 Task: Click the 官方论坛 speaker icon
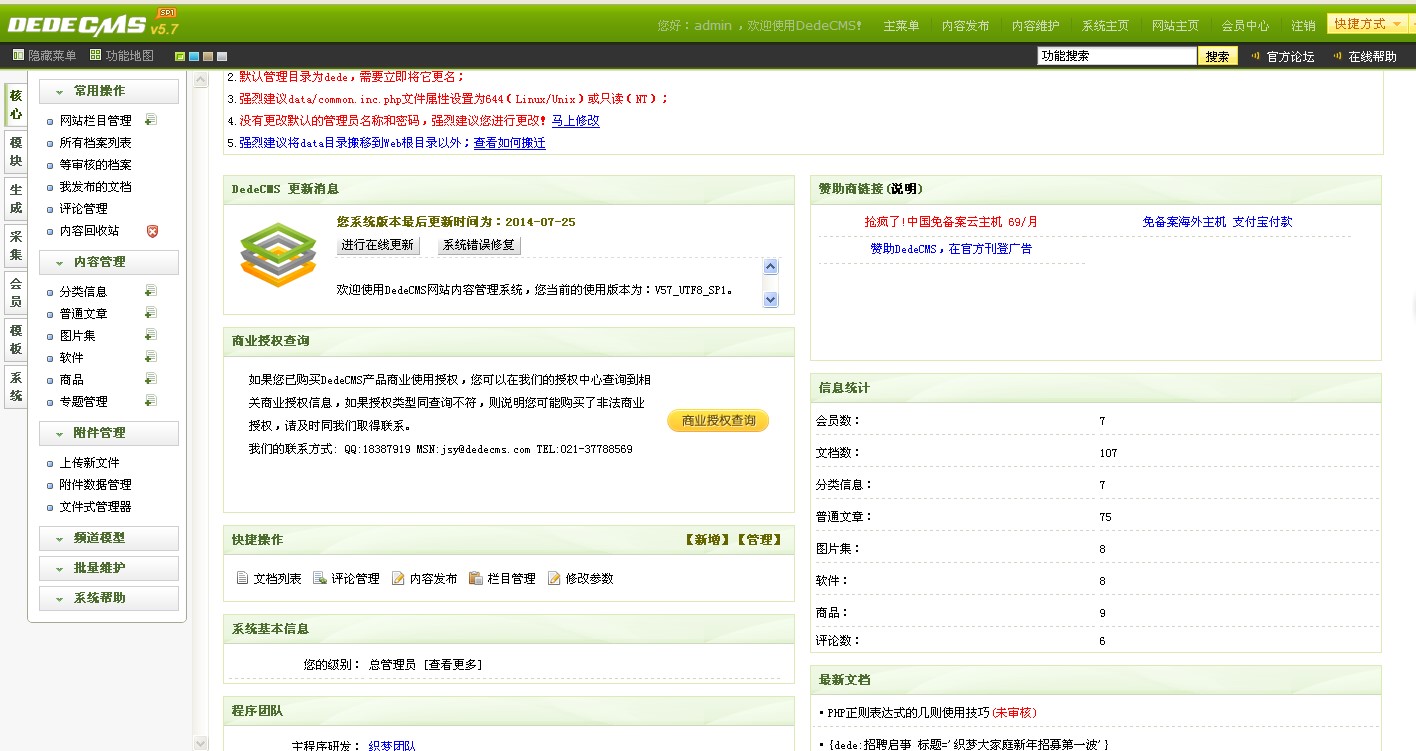point(1256,56)
